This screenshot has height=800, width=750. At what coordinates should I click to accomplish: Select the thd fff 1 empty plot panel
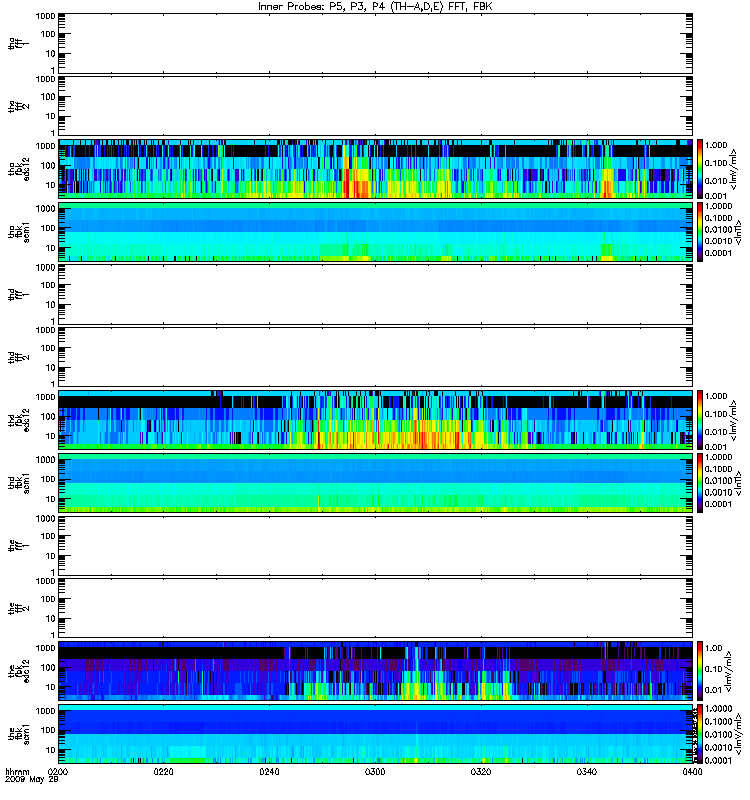pyautogui.click(x=376, y=294)
